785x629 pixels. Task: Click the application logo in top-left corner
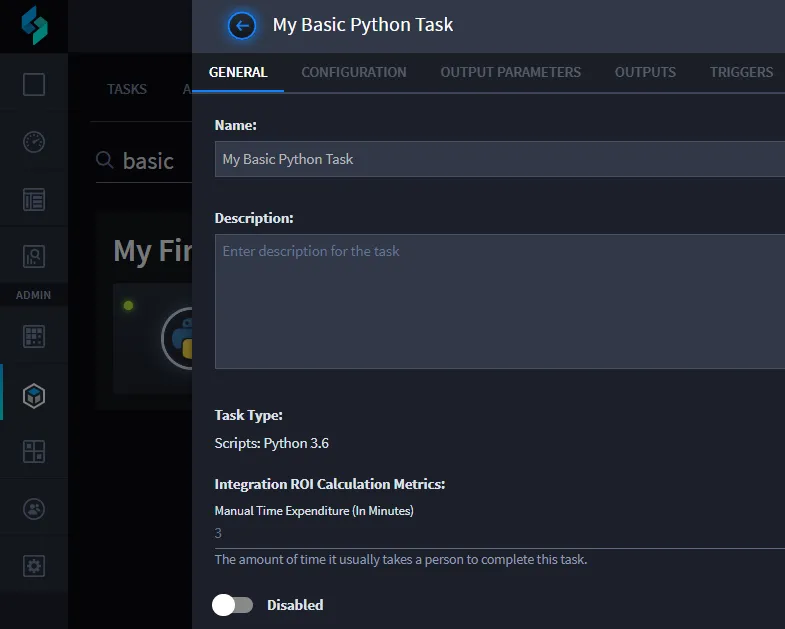34,25
